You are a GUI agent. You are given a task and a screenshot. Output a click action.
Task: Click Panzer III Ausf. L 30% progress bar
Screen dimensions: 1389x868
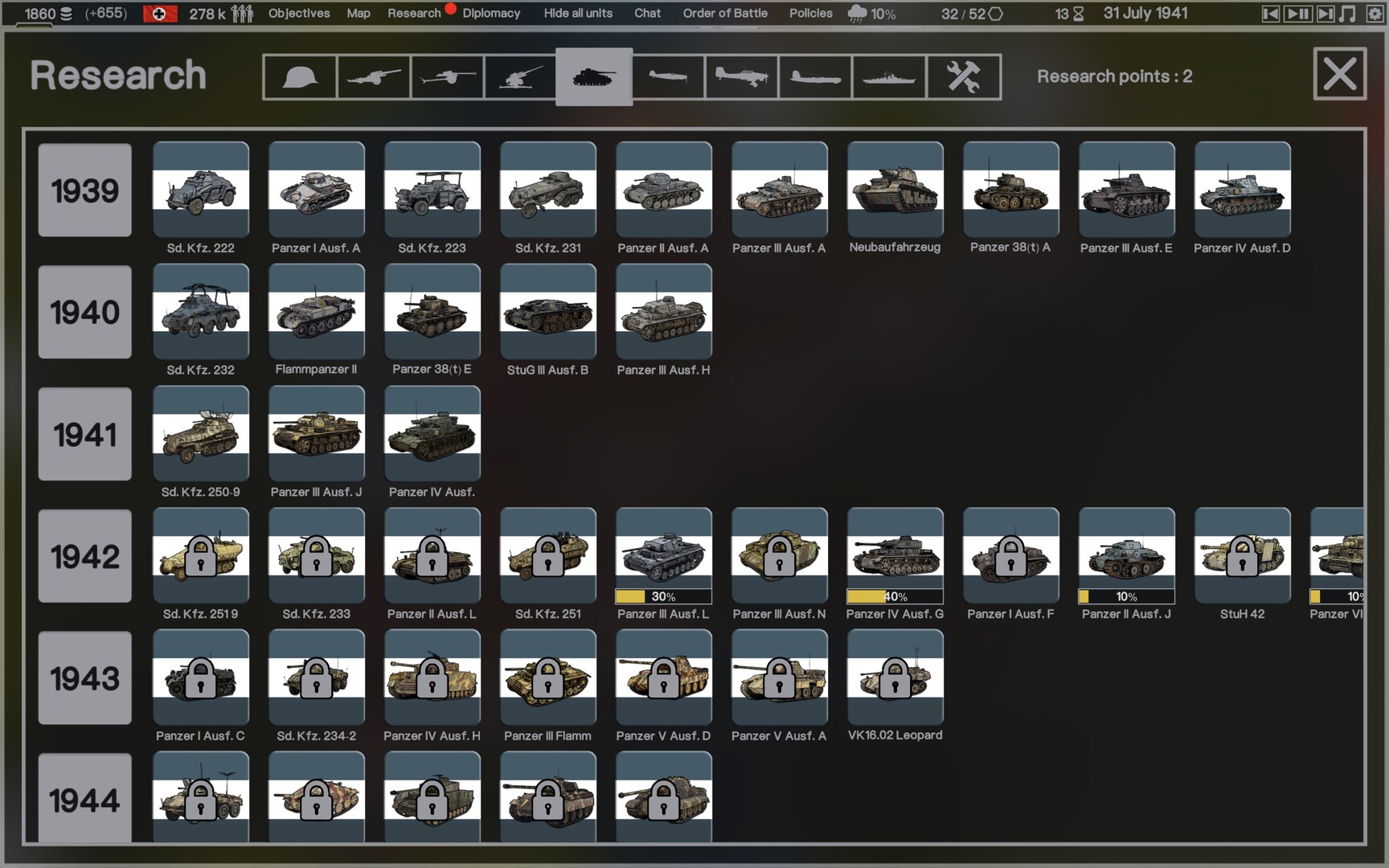[664, 596]
